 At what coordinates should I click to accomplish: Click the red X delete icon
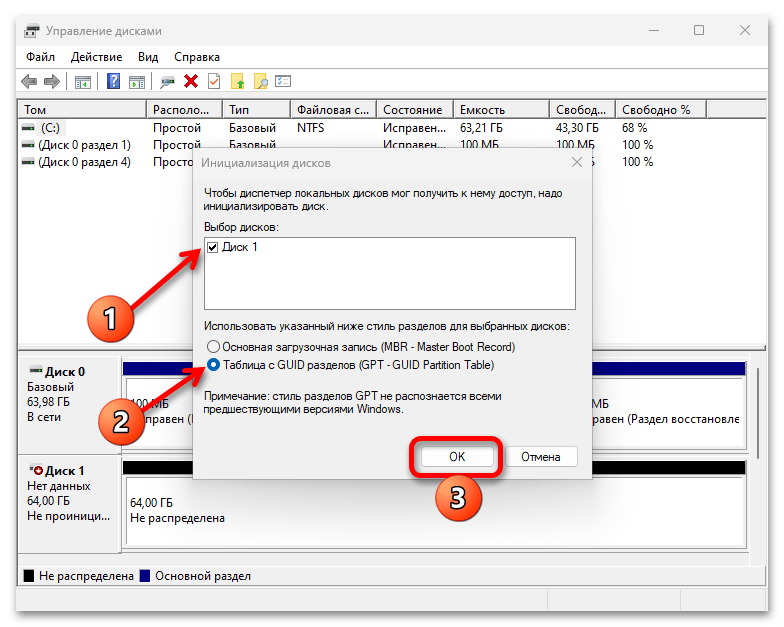click(x=190, y=81)
